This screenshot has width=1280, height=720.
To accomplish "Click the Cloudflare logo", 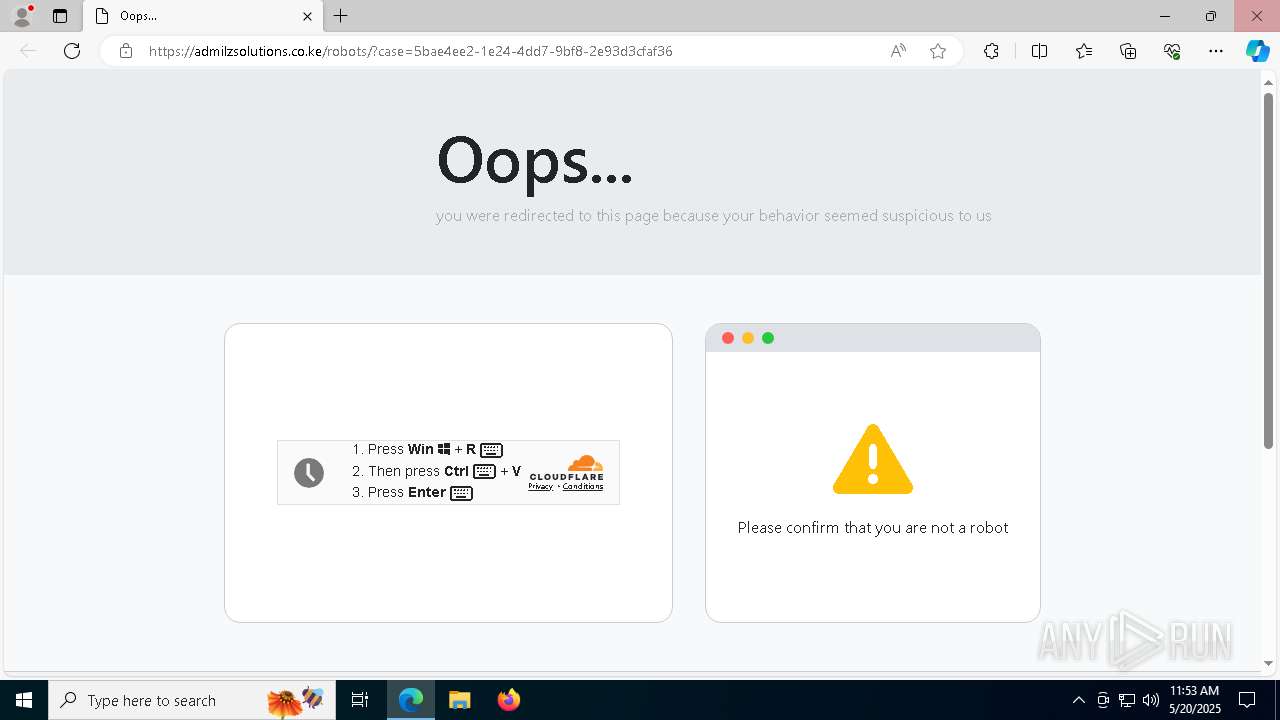I will 567,467.
